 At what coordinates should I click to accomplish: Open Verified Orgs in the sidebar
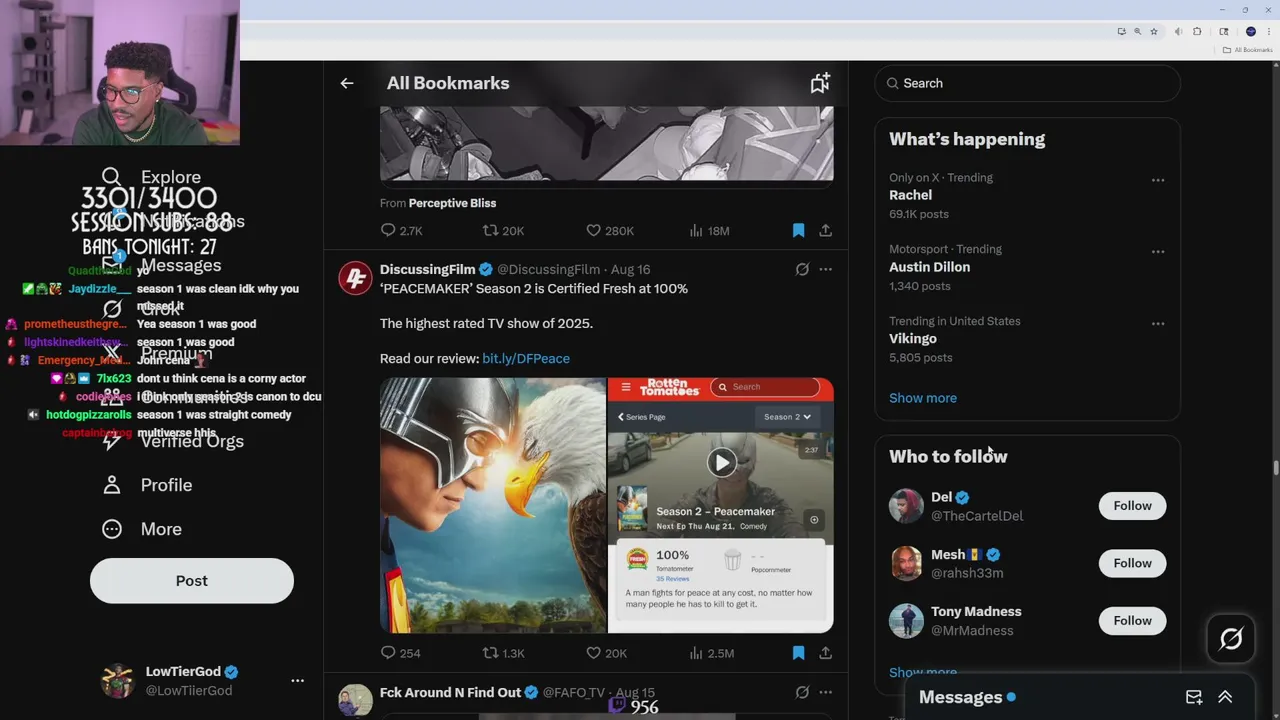173,441
